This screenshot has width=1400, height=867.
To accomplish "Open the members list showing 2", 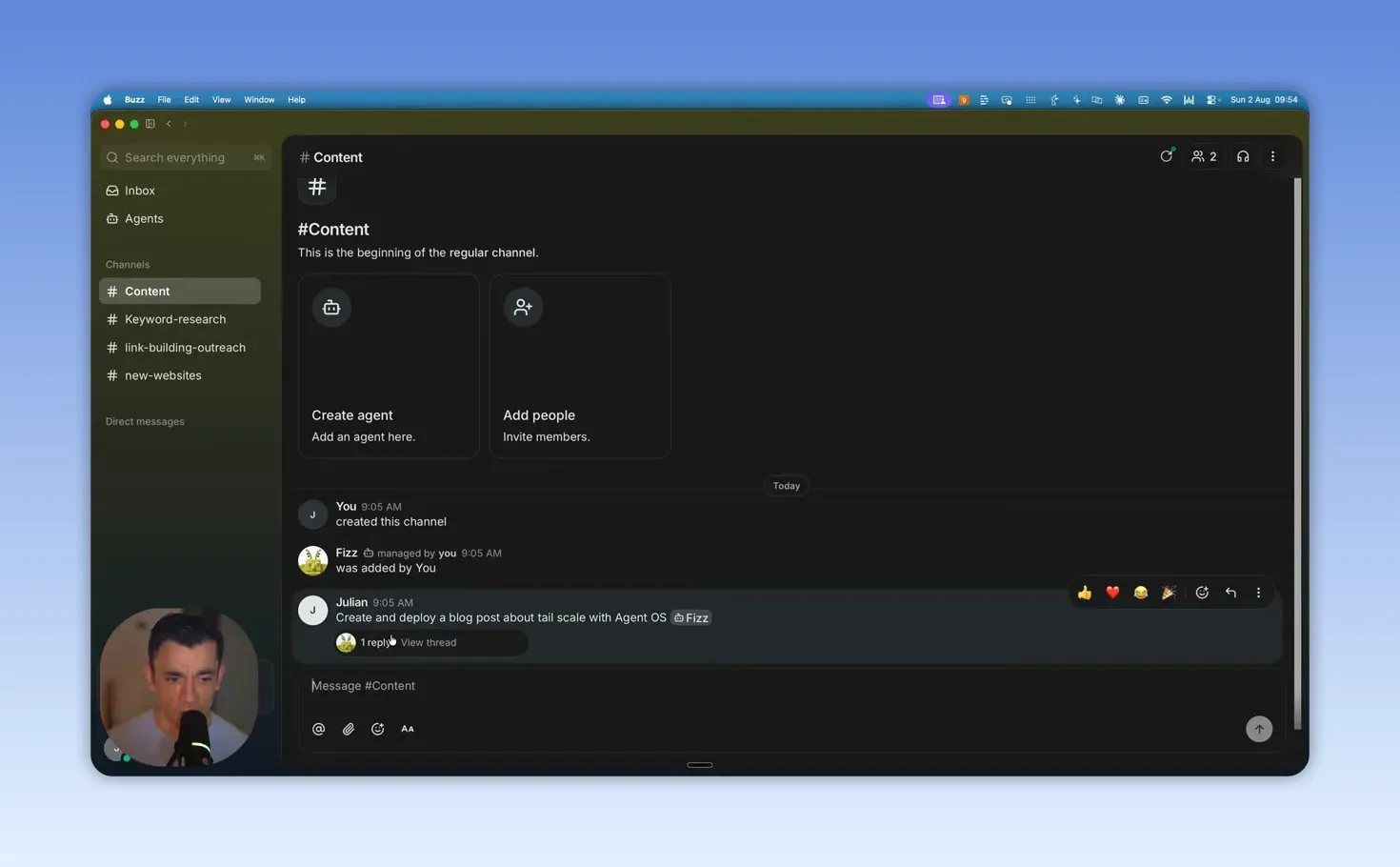I will (1204, 156).
